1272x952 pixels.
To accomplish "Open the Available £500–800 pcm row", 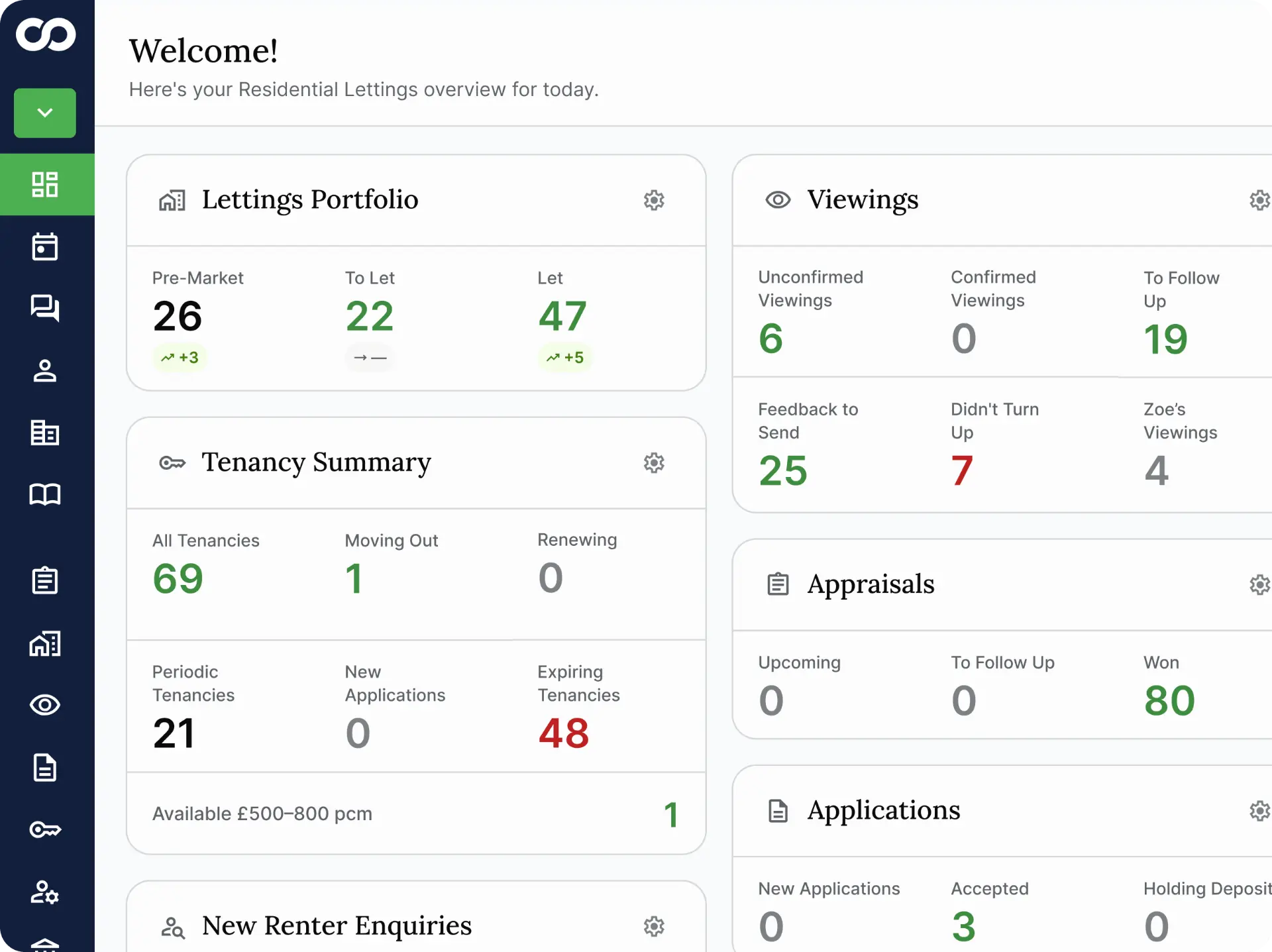I will [x=416, y=814].
